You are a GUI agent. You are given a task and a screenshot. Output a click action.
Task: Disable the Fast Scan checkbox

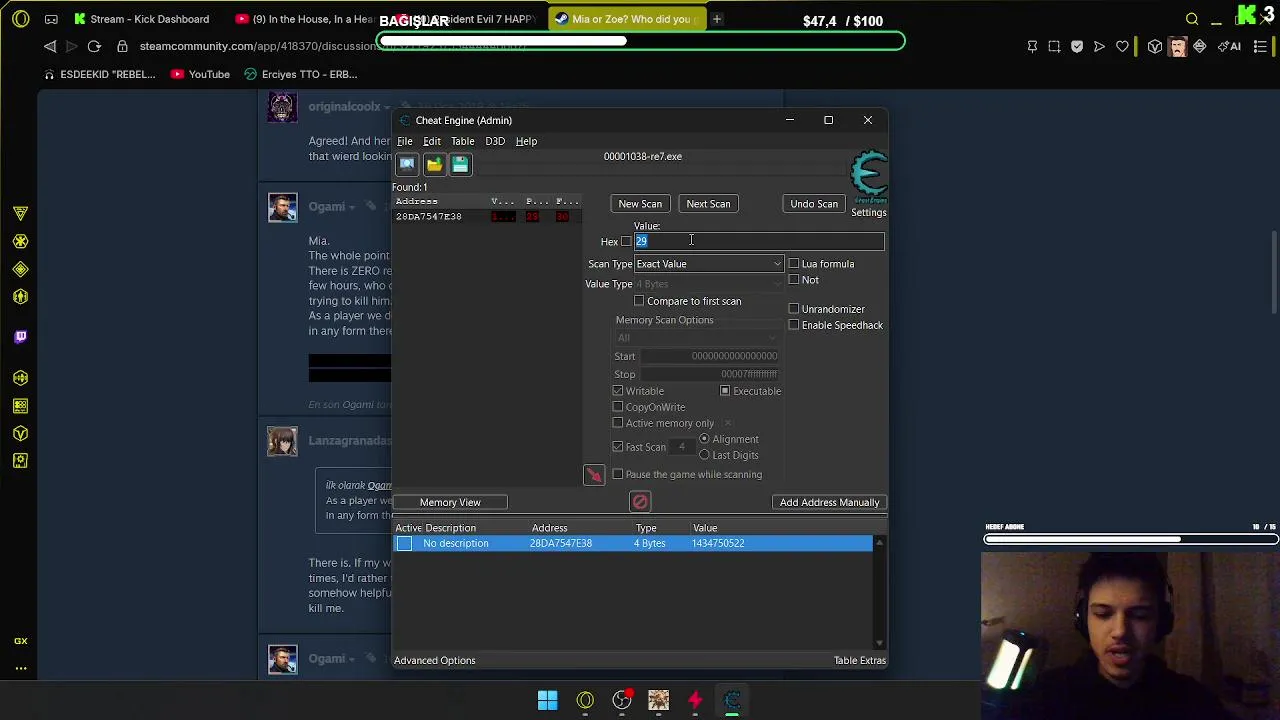[618, 447]
